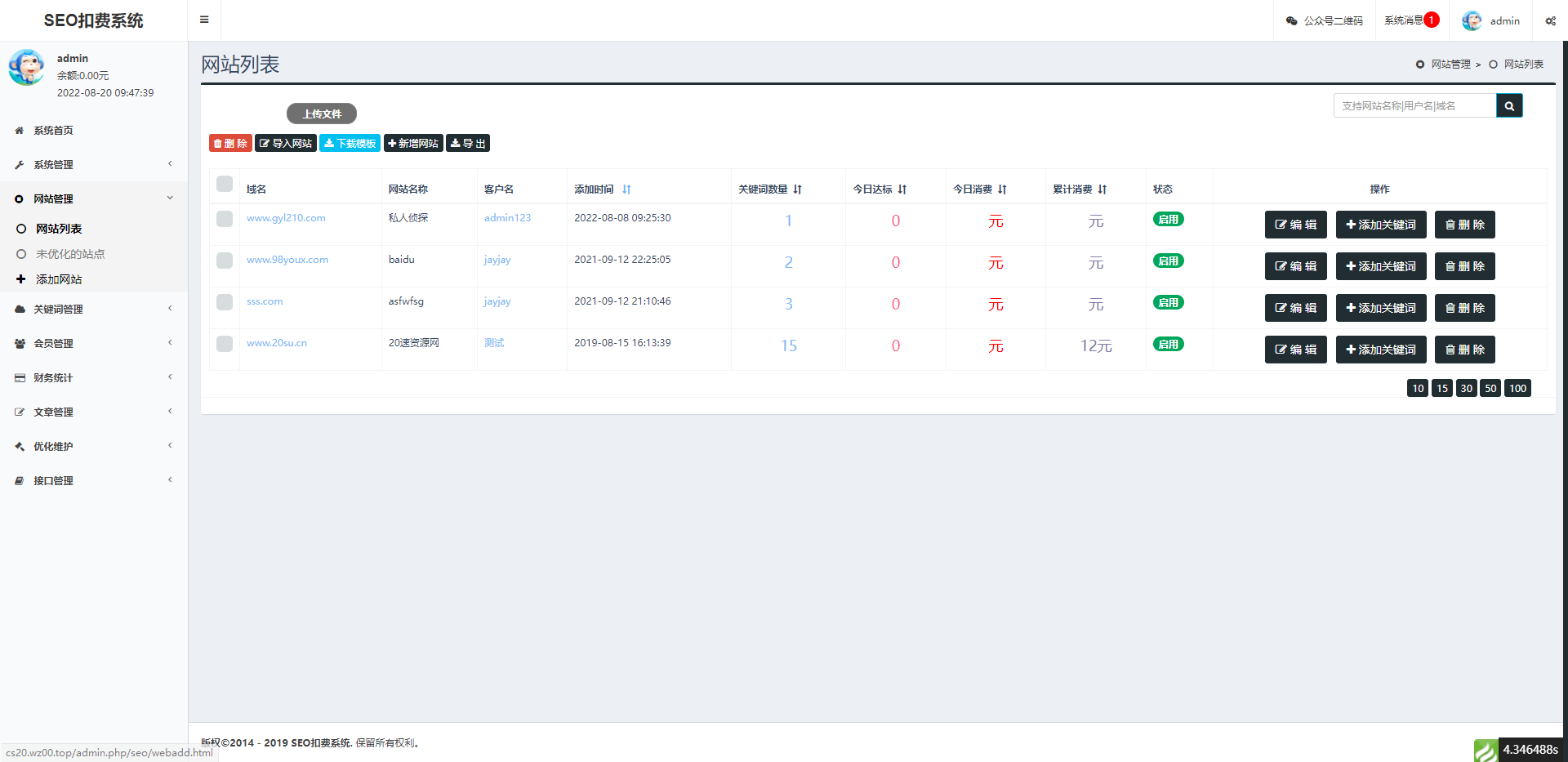Set page size to 100

tap(1517, 388)
